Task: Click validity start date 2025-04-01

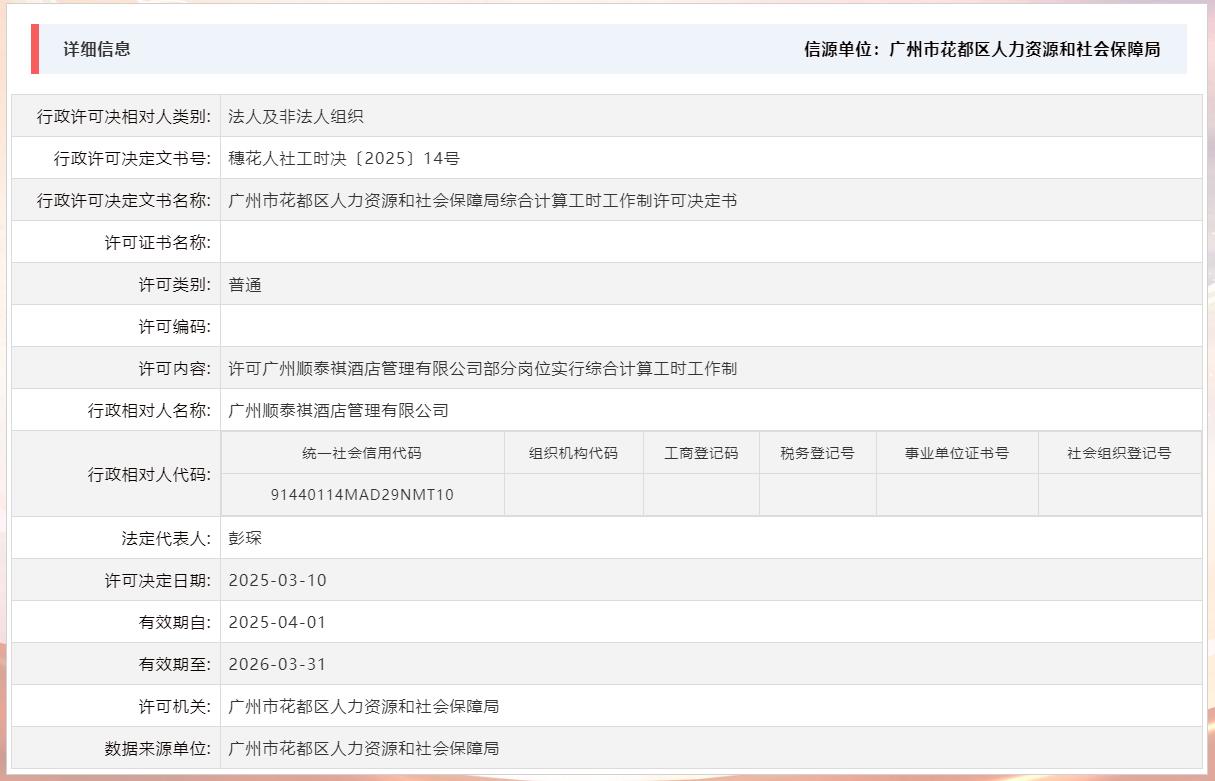Action: (x=277, y=621)
